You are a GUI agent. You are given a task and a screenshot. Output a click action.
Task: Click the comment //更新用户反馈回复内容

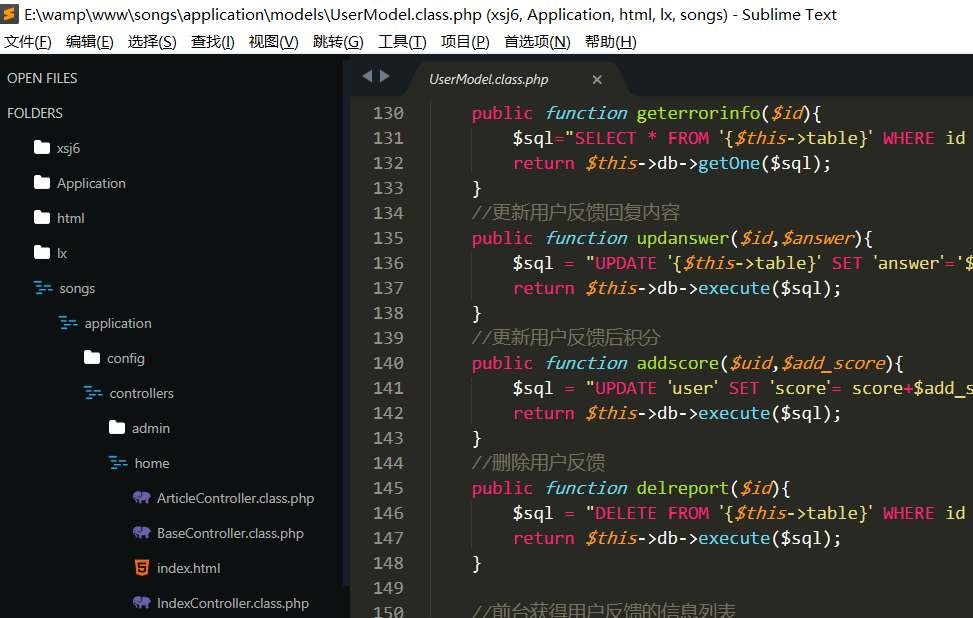[x=575, y=213]
